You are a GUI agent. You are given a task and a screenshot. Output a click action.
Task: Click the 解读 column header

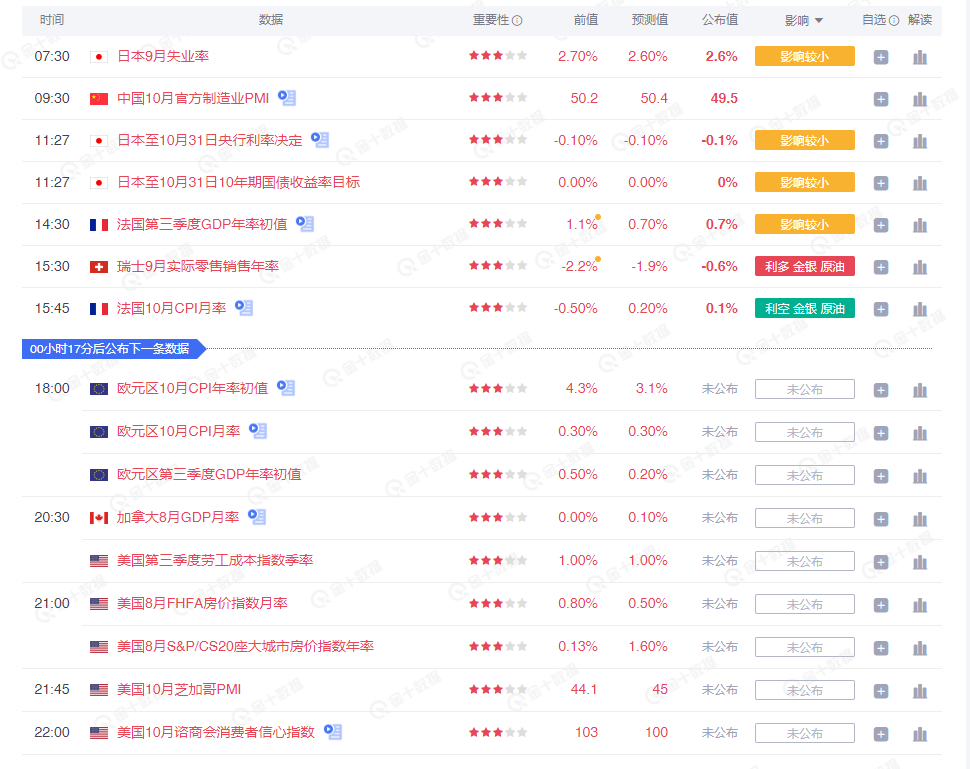pyautogui.click(x=920, y=19)
